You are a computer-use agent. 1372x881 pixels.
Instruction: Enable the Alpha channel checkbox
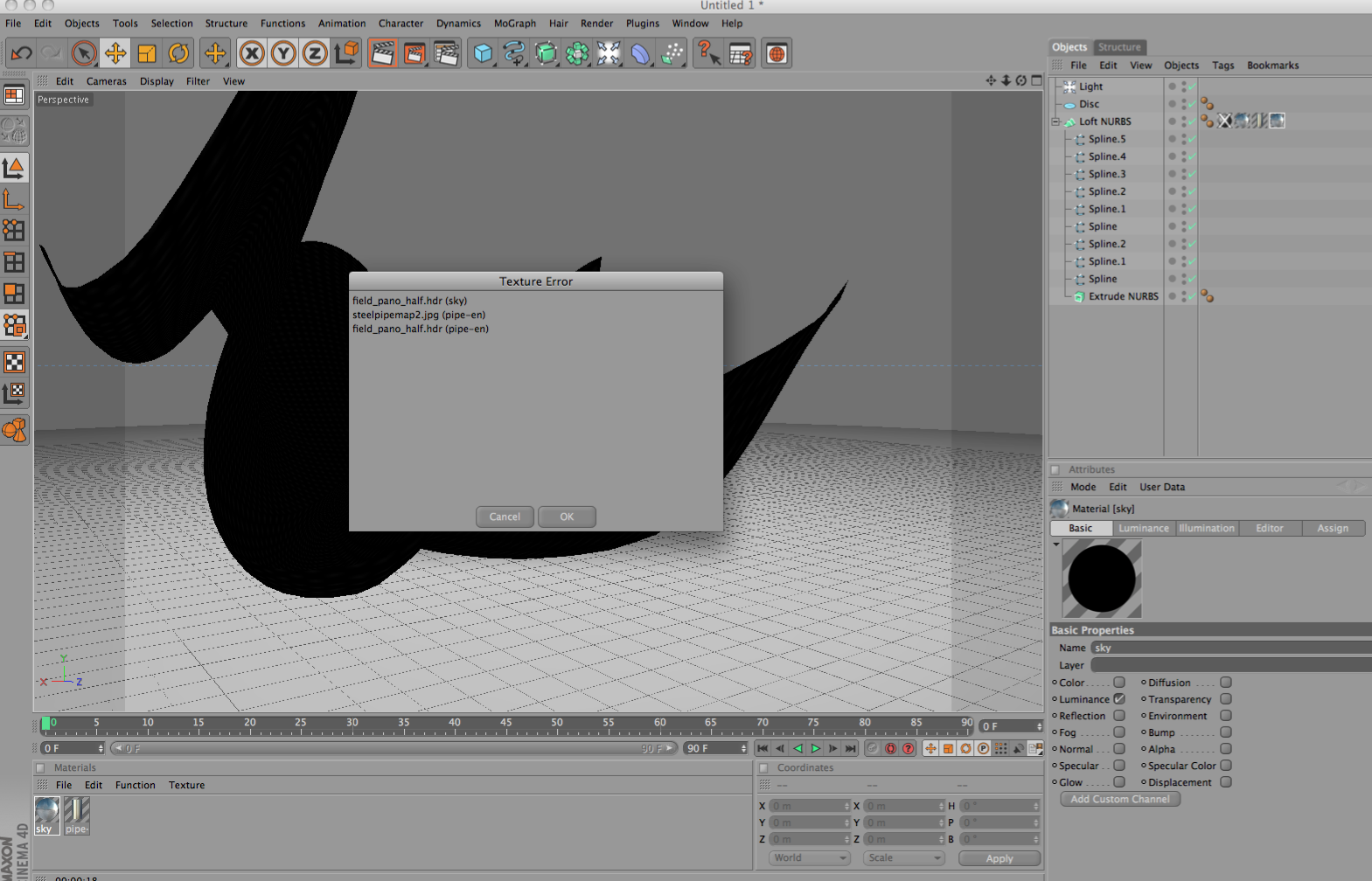click(1226, 749)
